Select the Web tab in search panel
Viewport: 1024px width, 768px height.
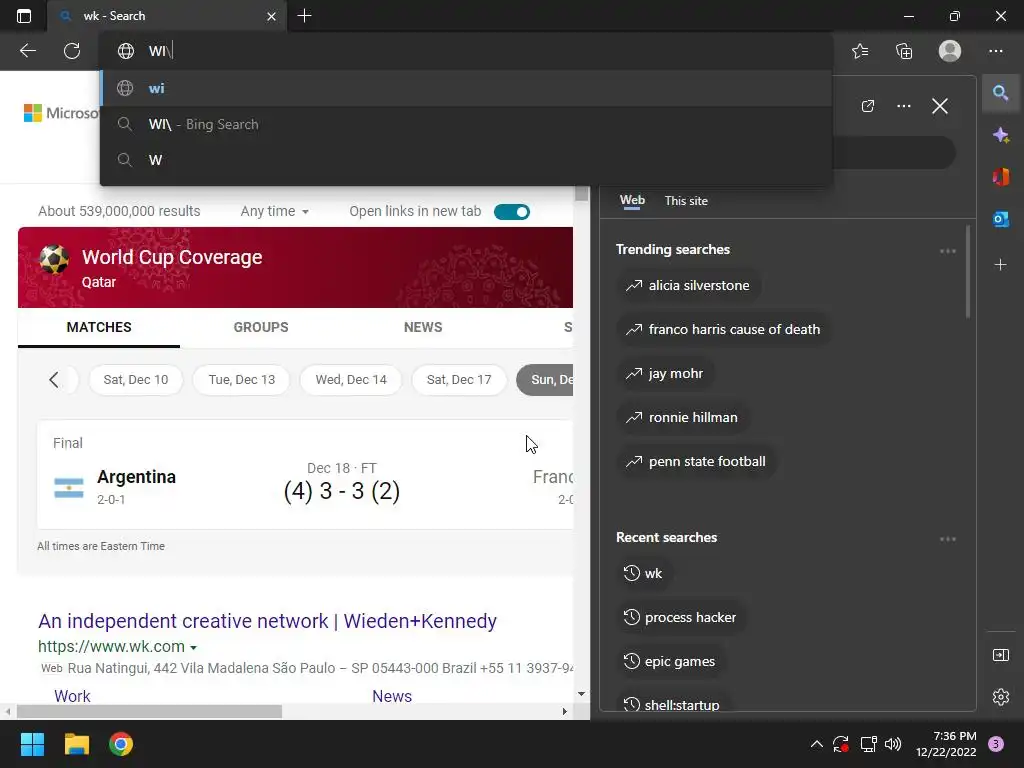coord(632,200)
